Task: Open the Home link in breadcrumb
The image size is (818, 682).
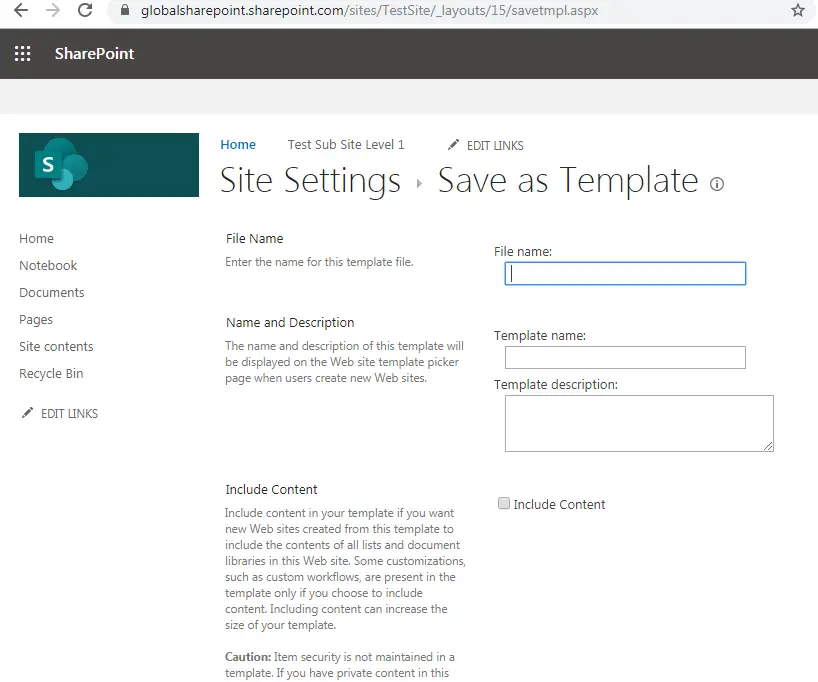Action: [x=238, y=144]
